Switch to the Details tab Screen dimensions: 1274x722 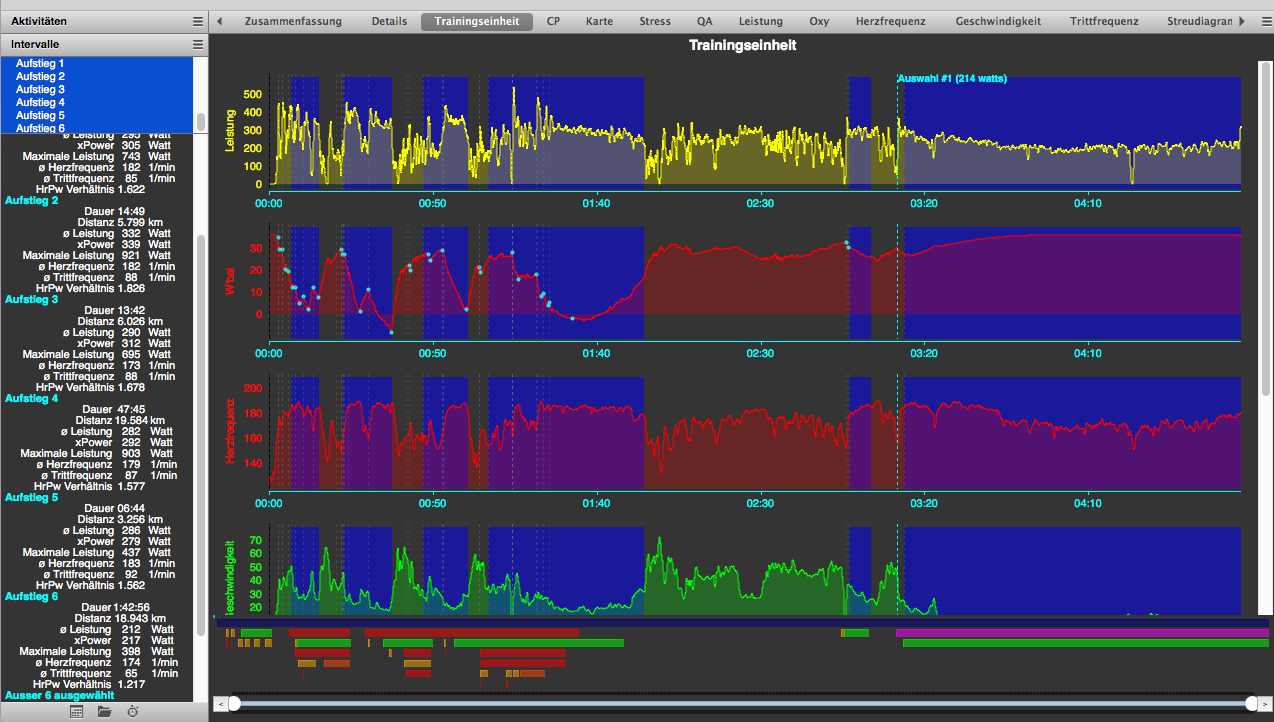(x=389, y=21)
